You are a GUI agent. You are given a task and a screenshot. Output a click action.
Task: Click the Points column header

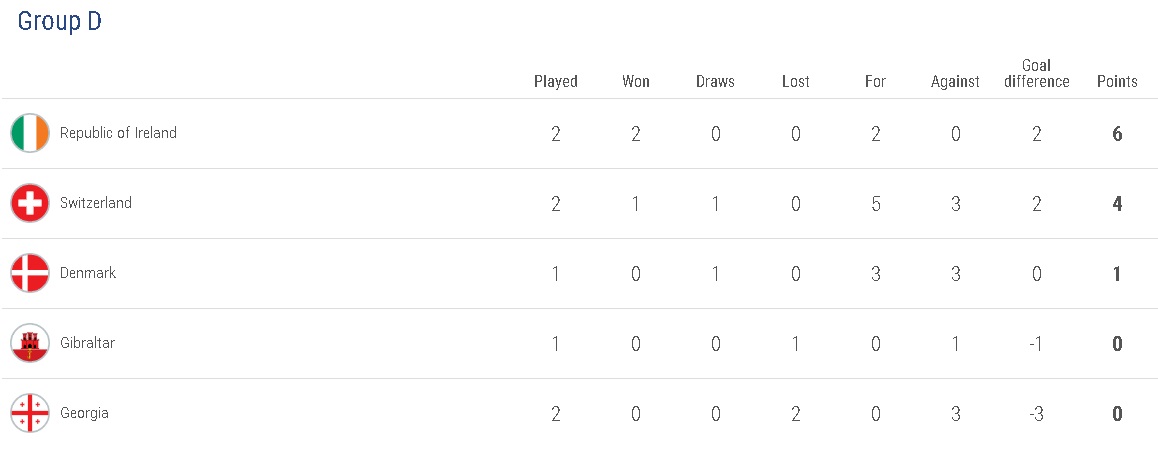coord(1117,82)
